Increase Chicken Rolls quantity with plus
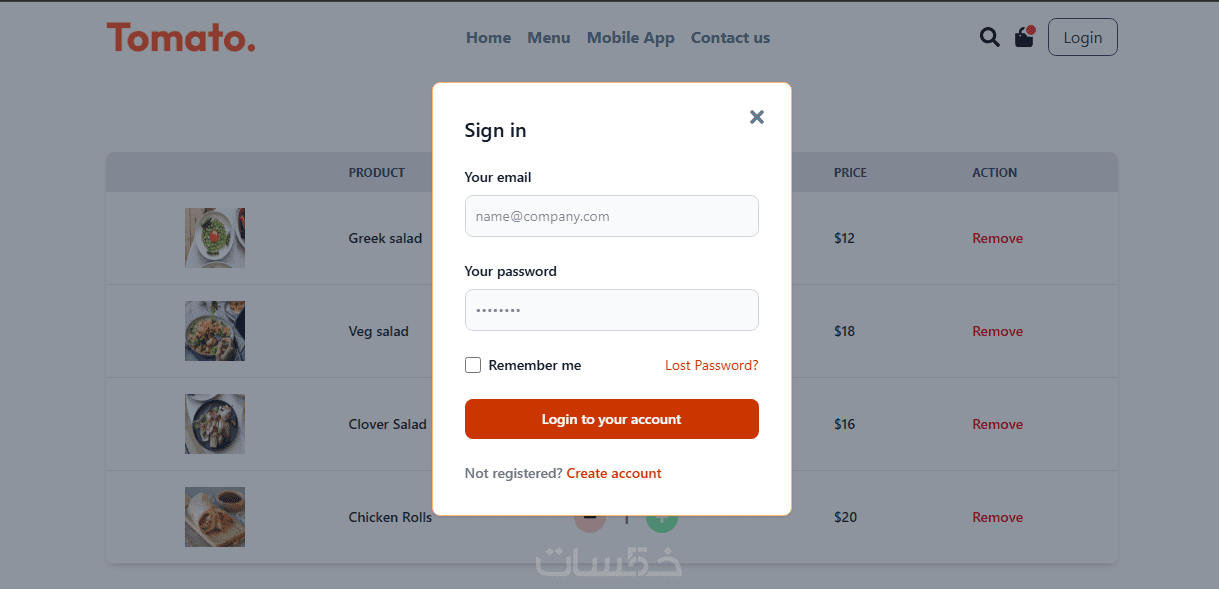This screenshot has width=1219, height=589. (x=662, y=523)
